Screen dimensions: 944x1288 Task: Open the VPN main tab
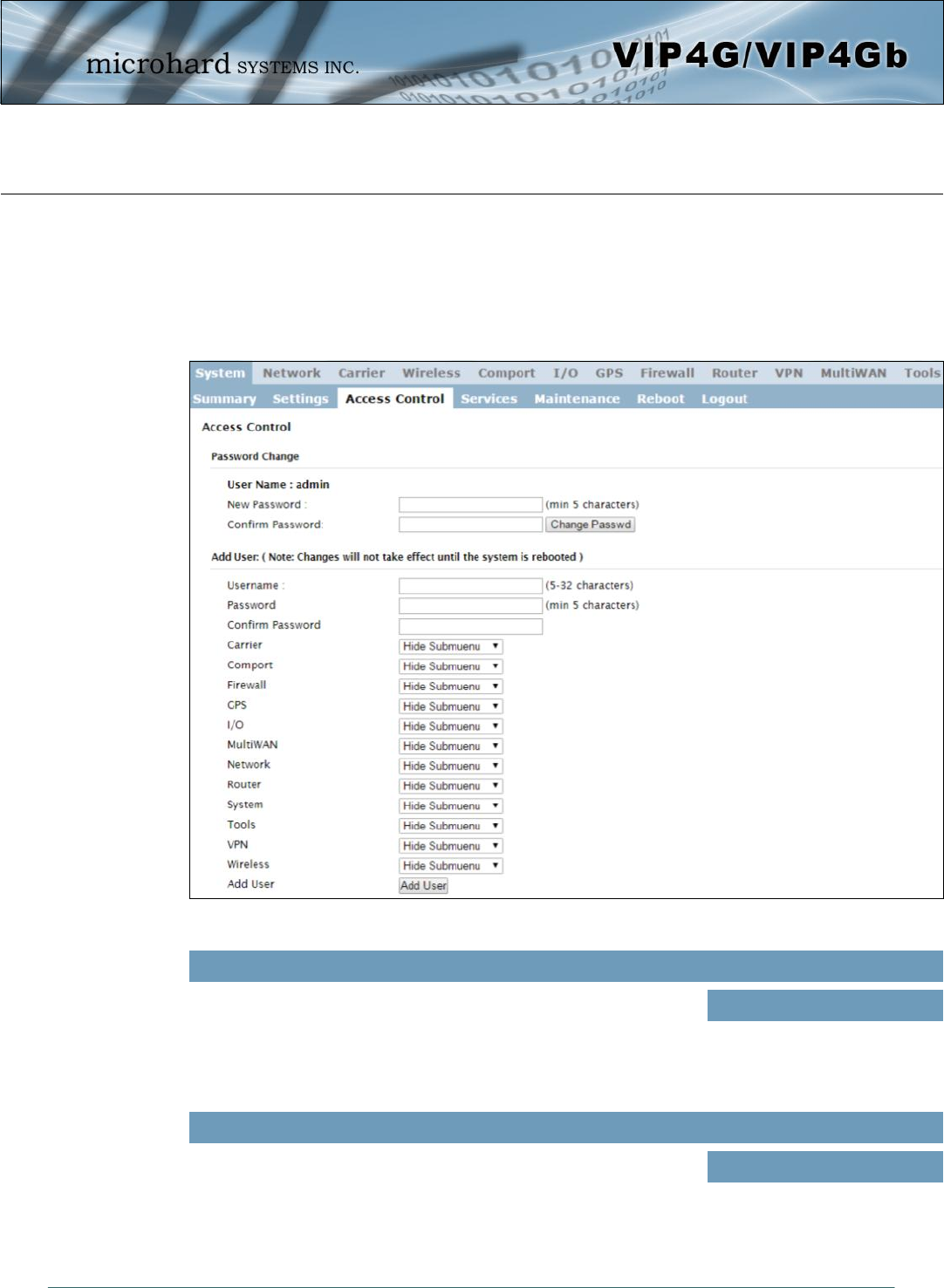(789, 373)
